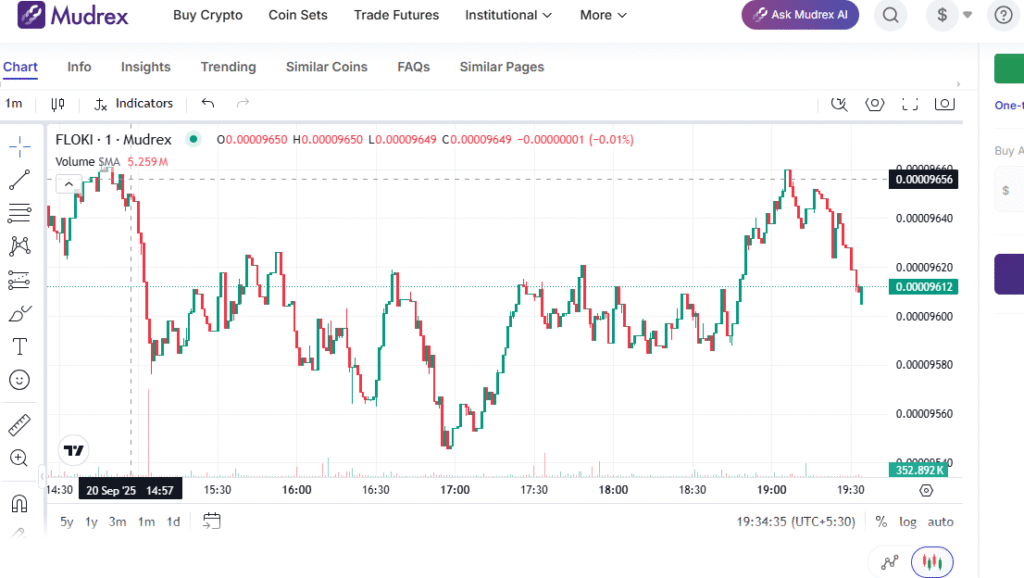
Task: Click the zoom in magnifier tool
Action: coord(19,458)
